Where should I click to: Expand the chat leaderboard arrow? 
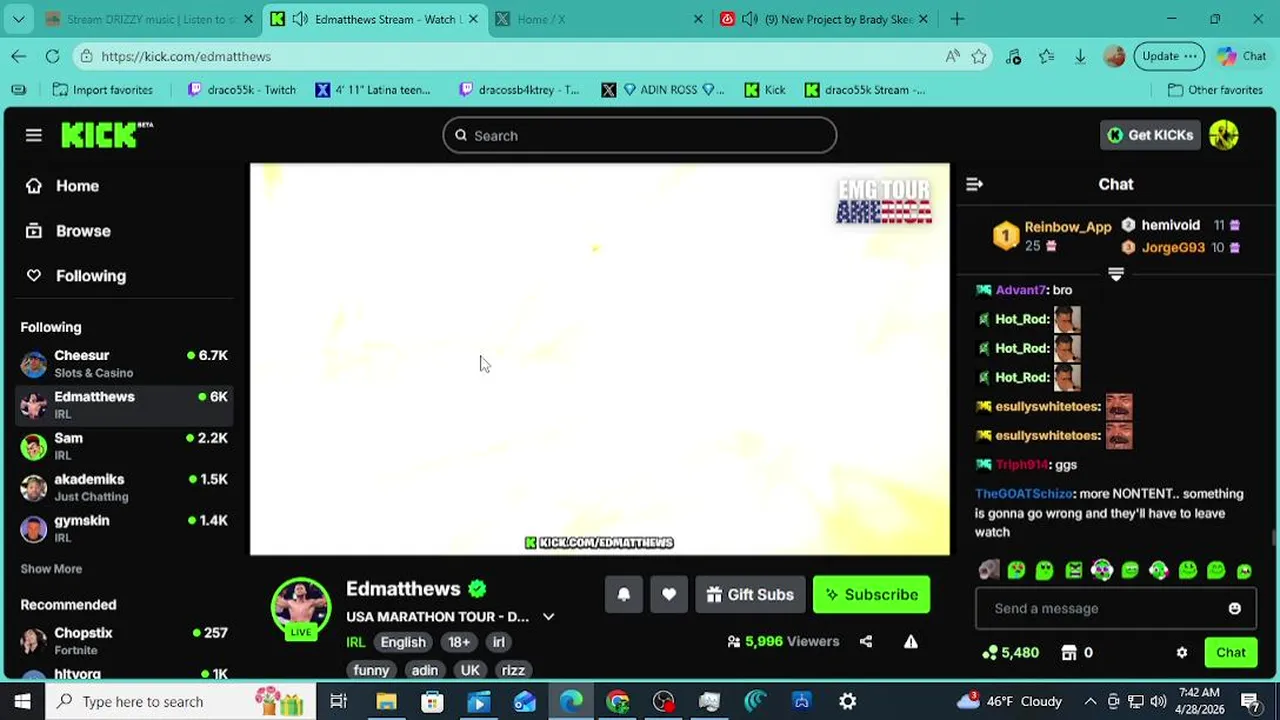1116,274
